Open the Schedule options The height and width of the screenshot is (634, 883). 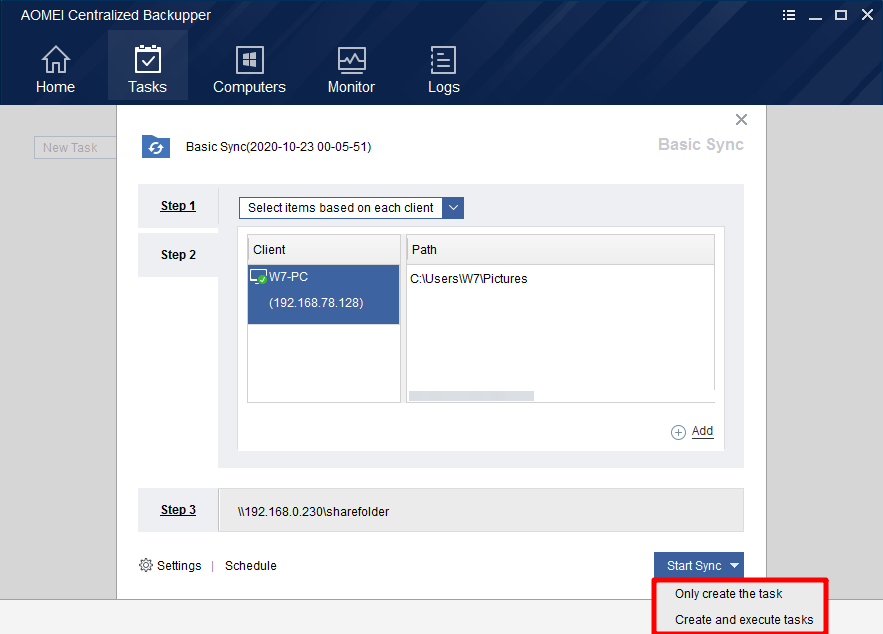coord(251,566)
